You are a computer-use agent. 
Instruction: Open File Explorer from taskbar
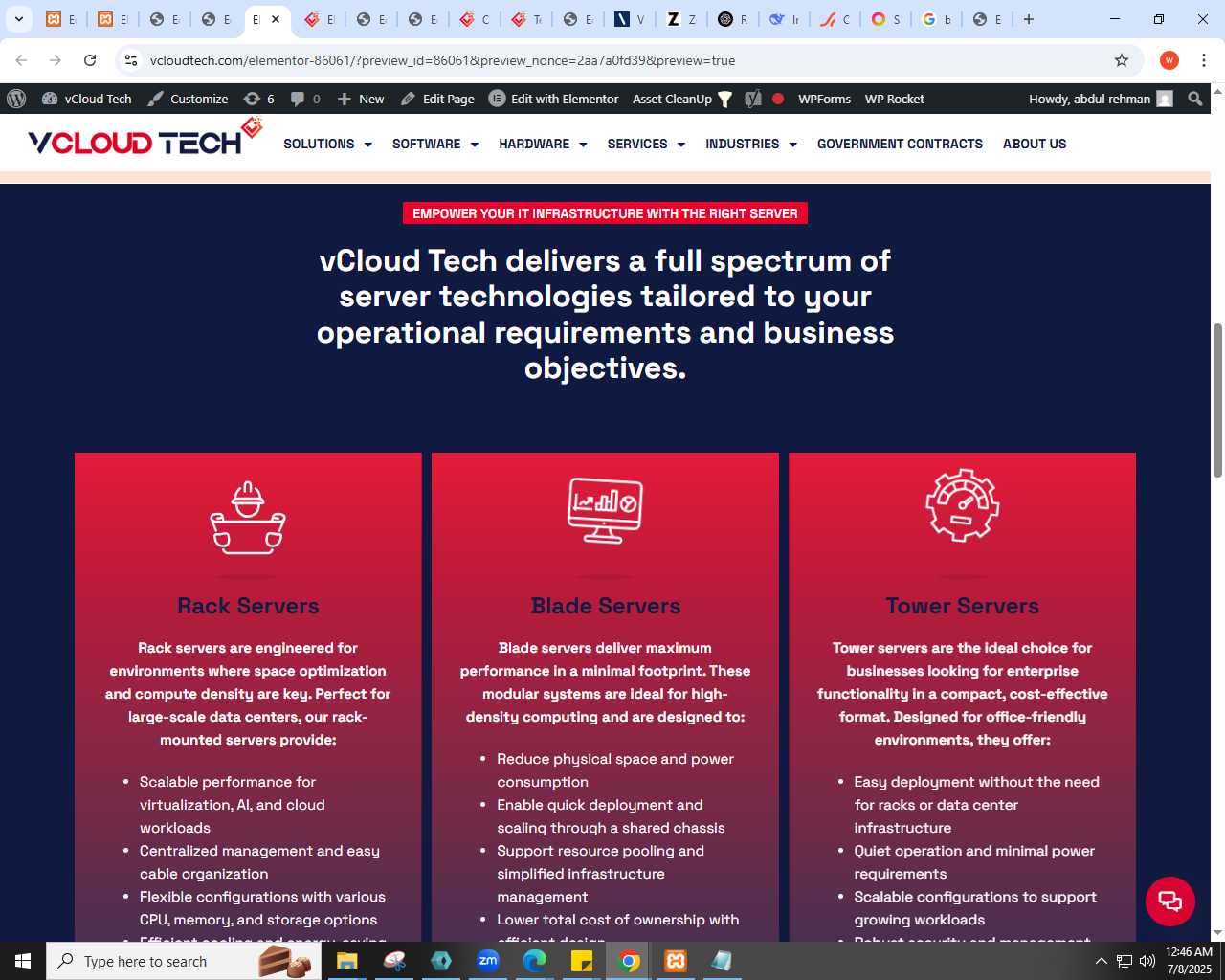click(346, 961)
